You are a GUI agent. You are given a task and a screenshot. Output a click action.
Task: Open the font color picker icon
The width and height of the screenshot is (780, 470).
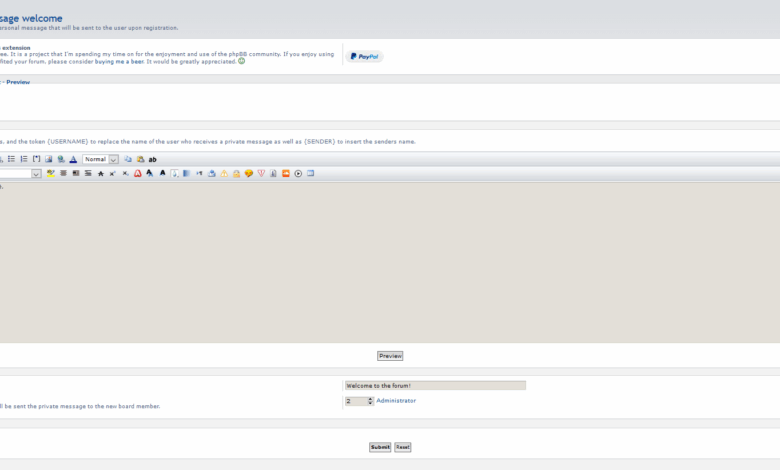point(73,159)
